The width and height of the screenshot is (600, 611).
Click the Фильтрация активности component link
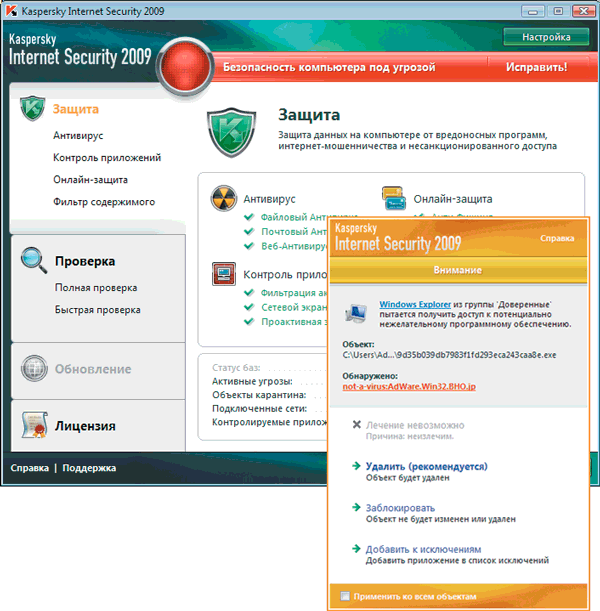(295, 293)
